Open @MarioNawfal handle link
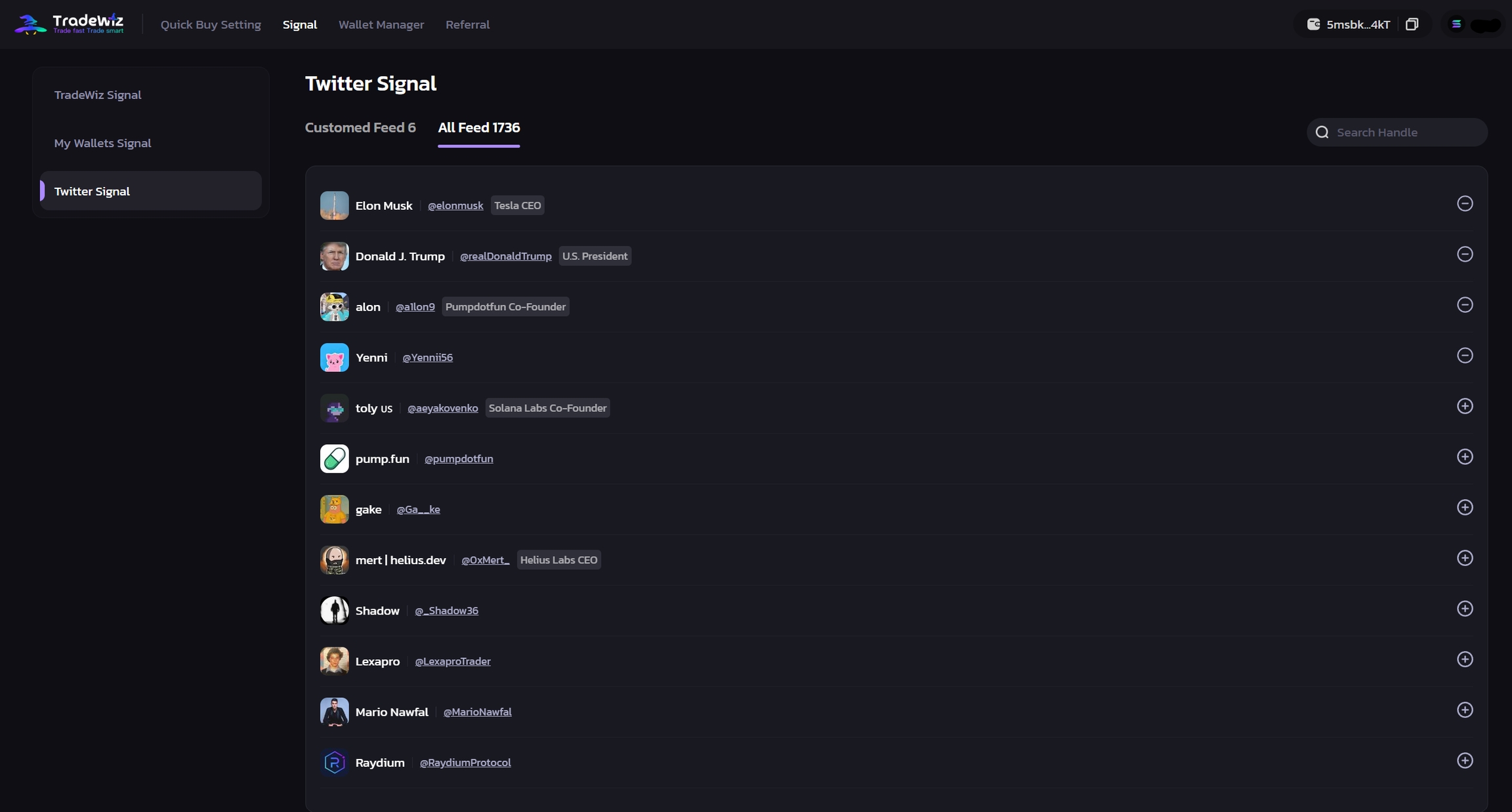 click(477, 712)
